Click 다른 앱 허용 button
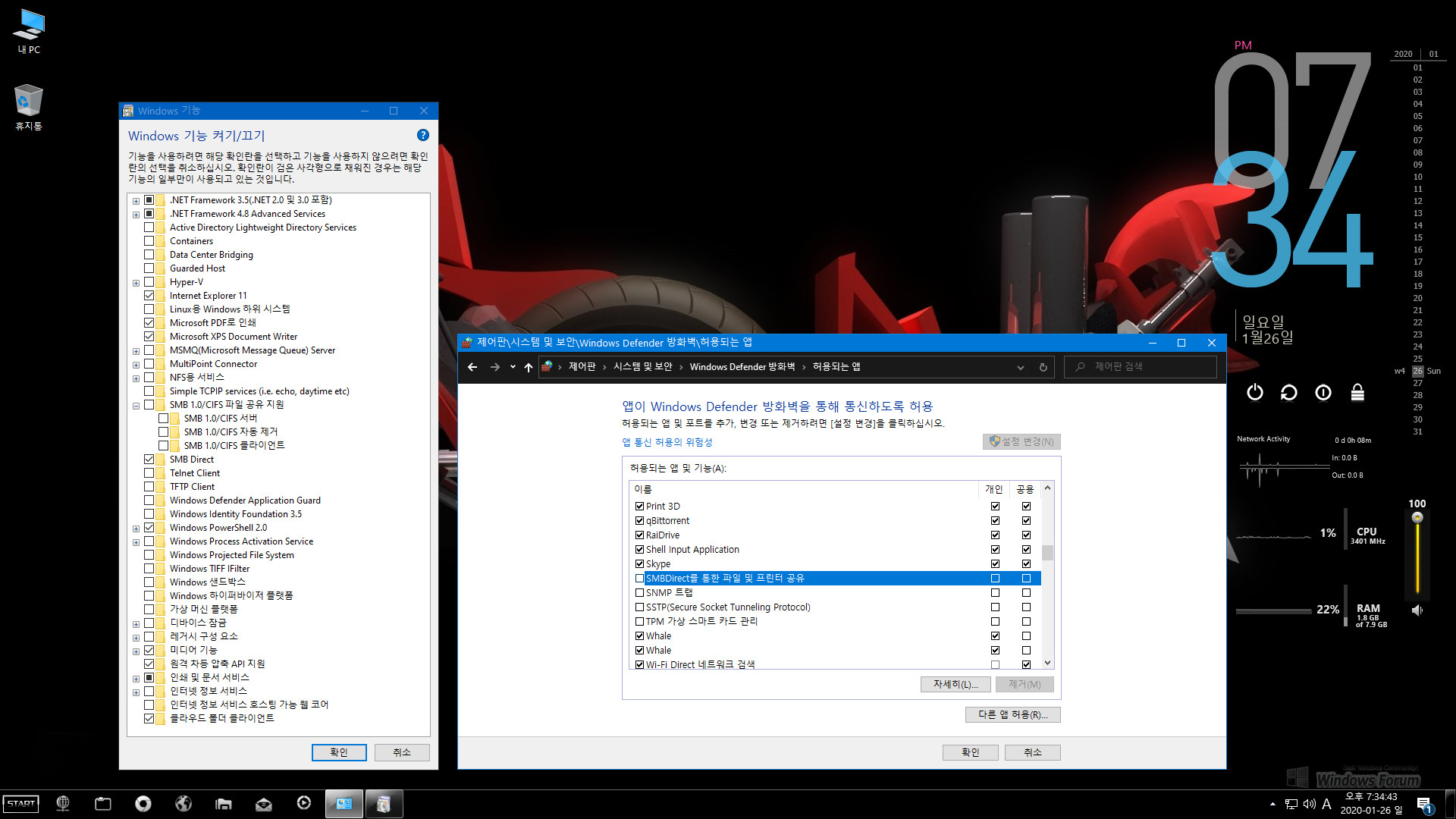The image size is (1456, 819). [1012, 714]
